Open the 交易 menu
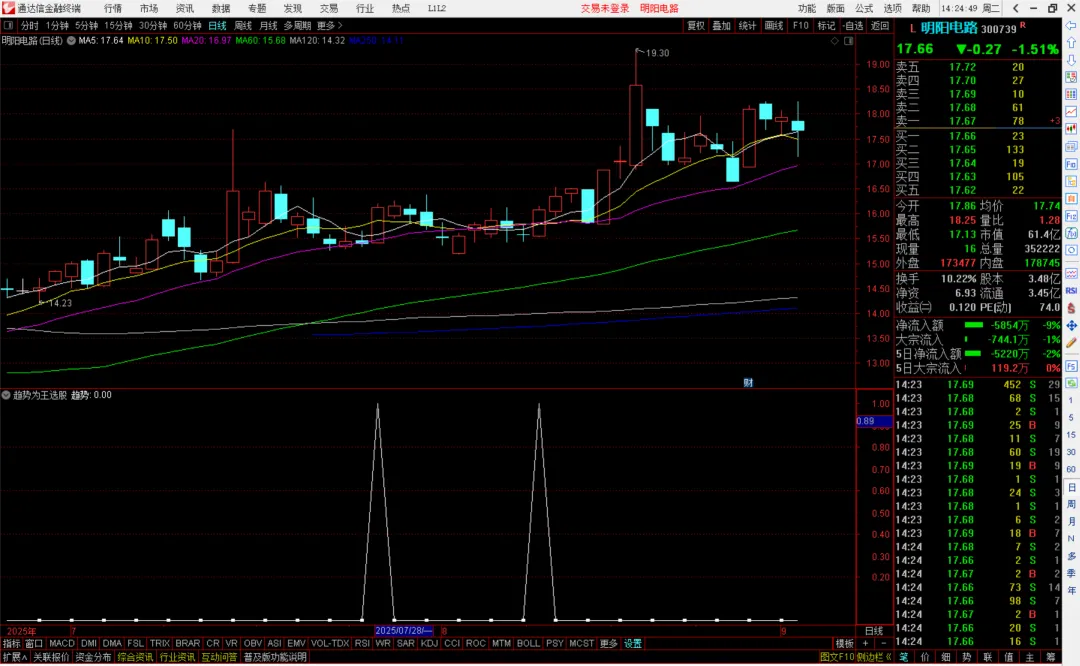 [329, 8]
